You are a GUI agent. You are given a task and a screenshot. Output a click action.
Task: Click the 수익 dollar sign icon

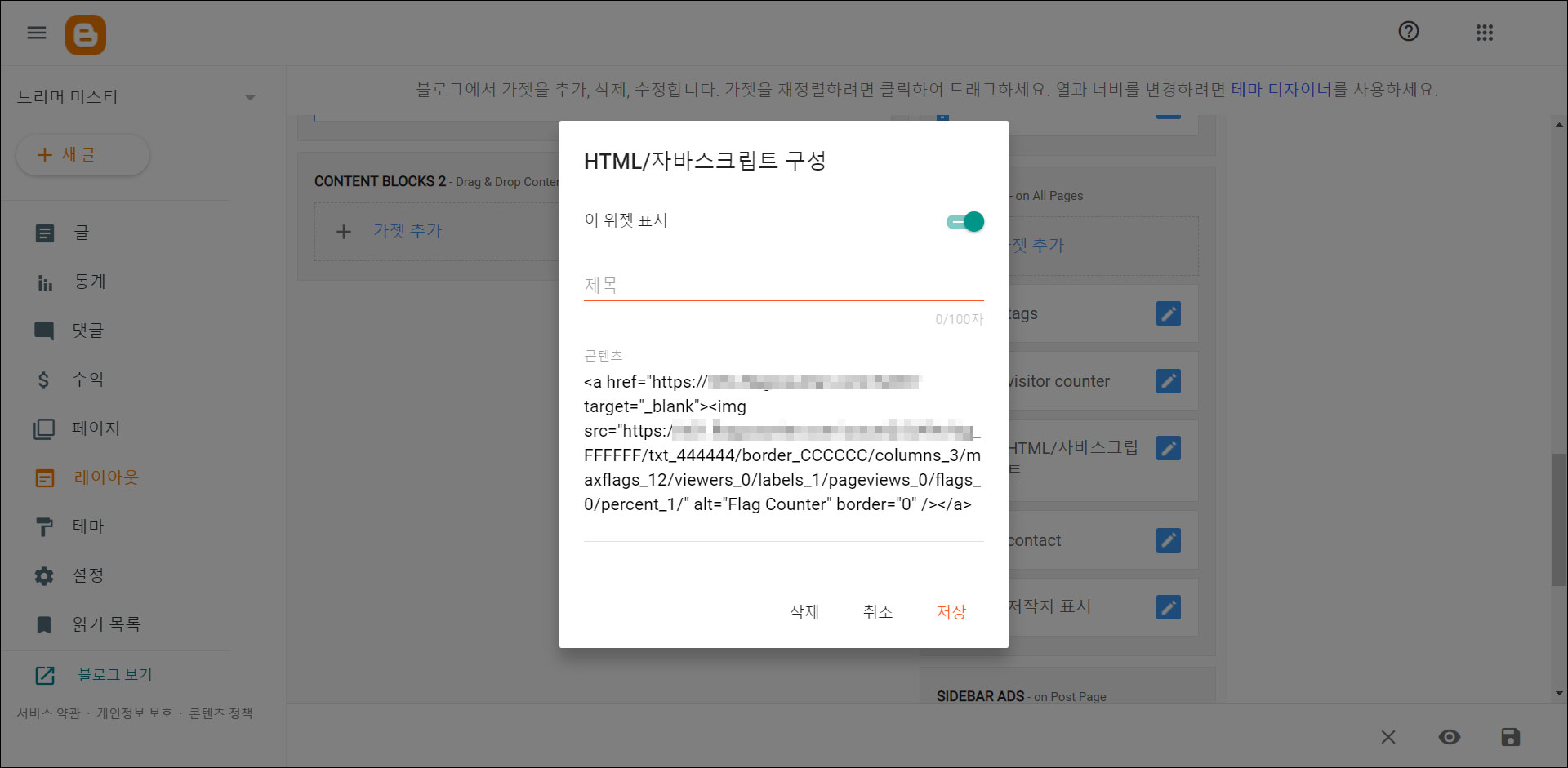point(44,380)
